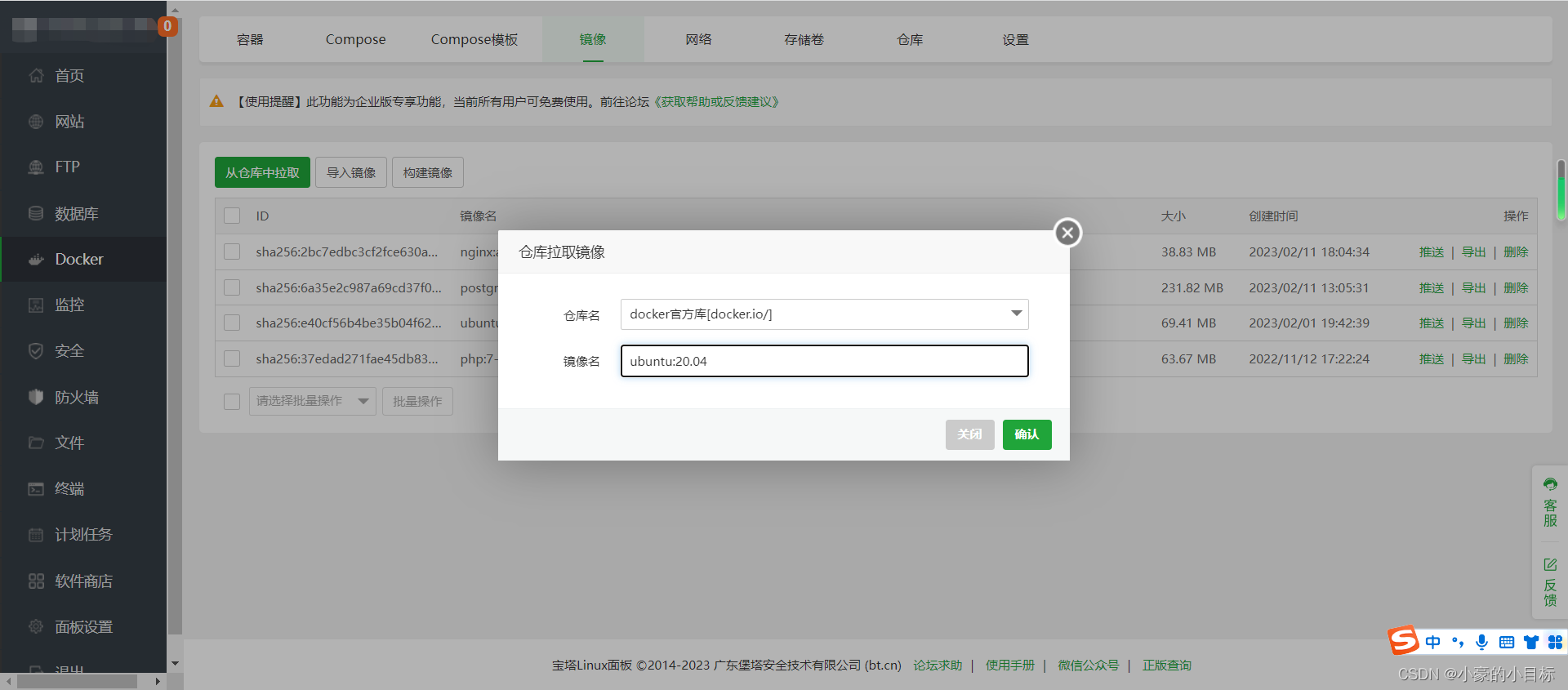Click the Sogou input method S logo

pos(1404,640)
